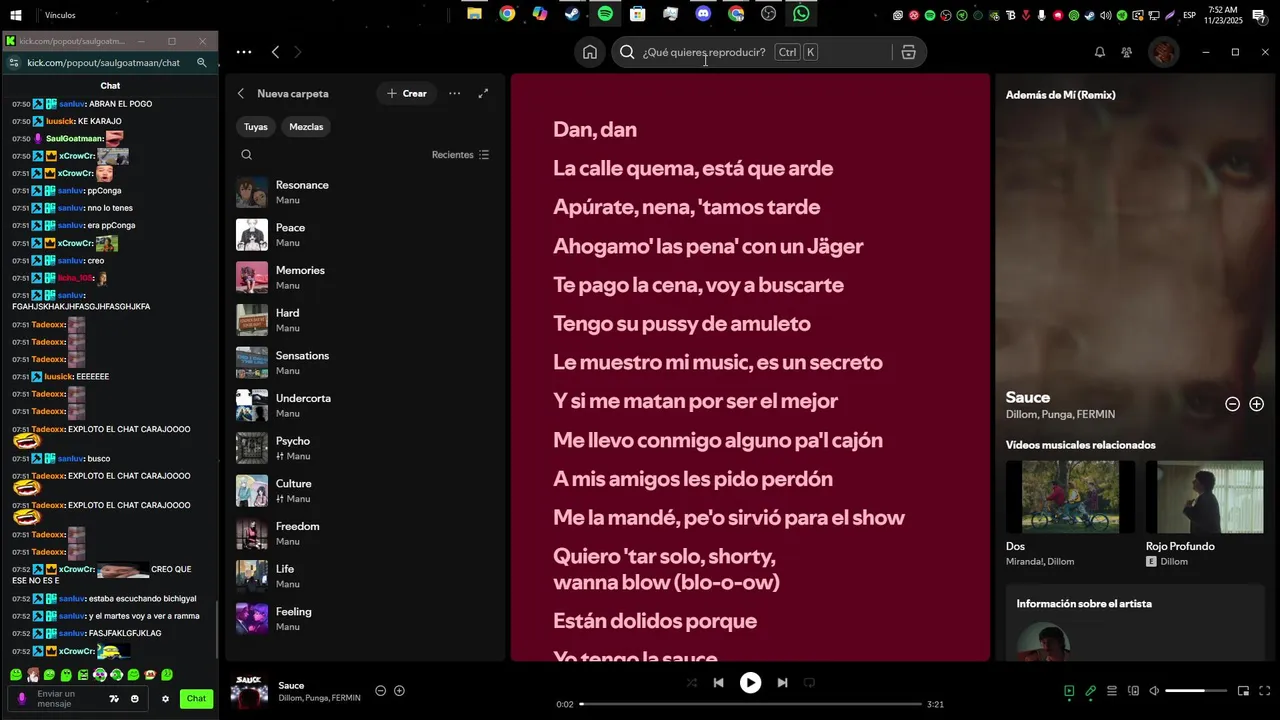Screen dimensions: 1280x720
Task: Click the lyric line 'La calle quema, está que arde'
Action: pyautogui.click(x=693, y=168)
